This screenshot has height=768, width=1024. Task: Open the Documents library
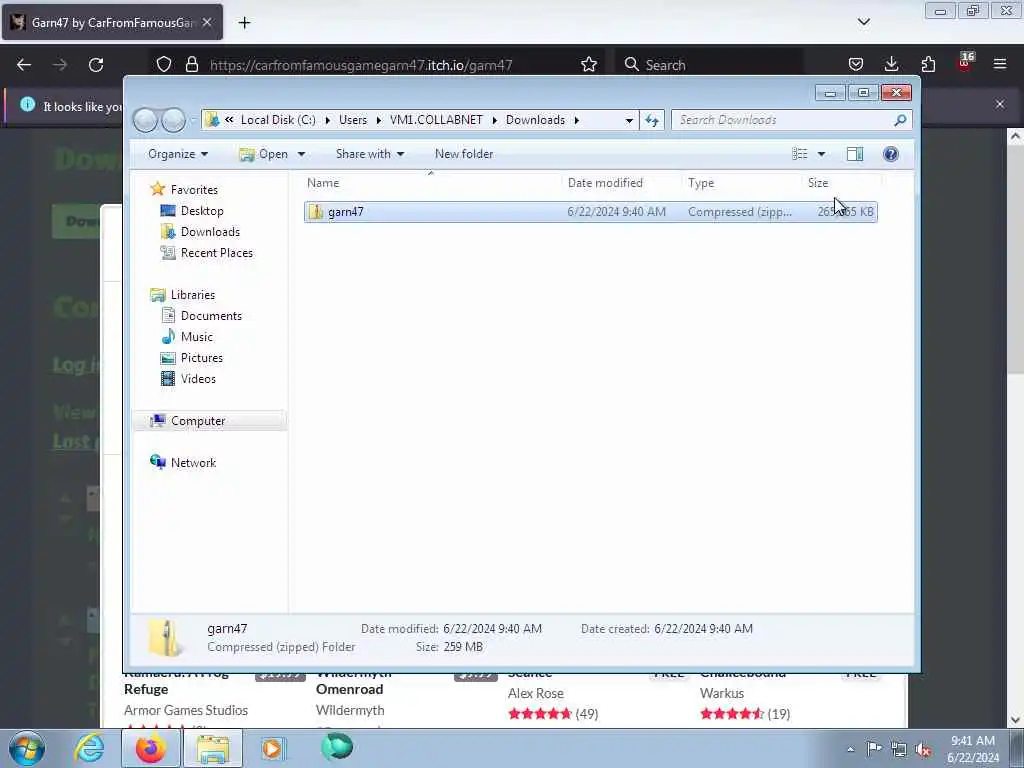coord(211,315)
